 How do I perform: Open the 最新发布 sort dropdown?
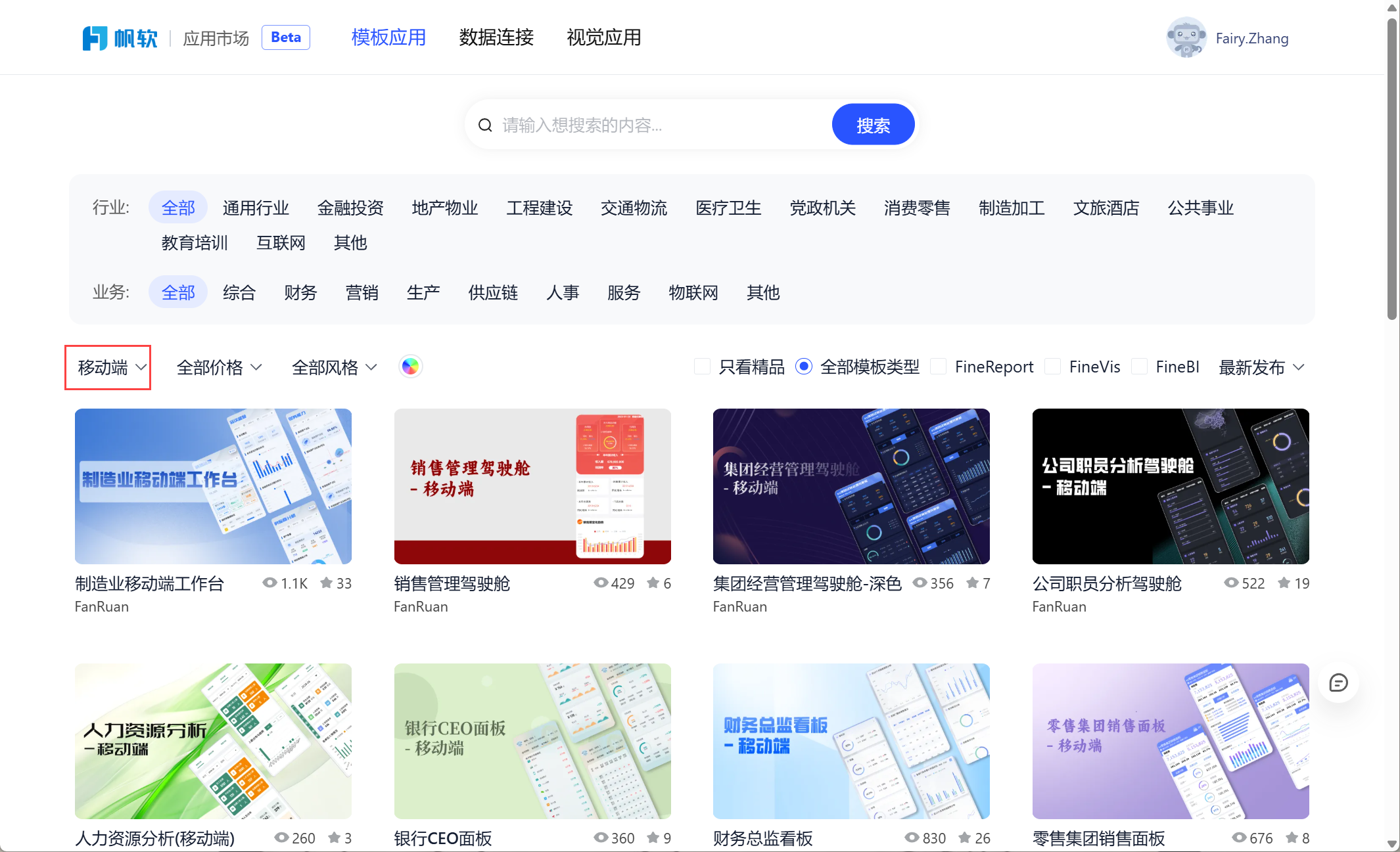[1261, 367]
